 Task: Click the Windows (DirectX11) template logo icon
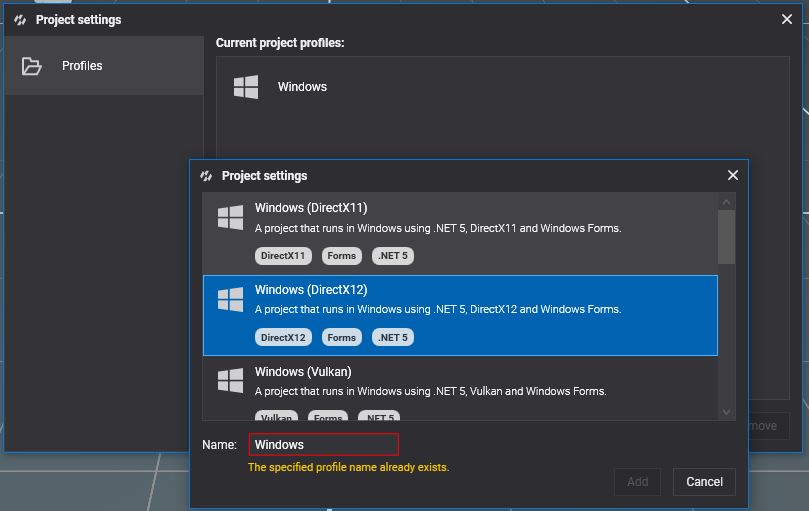pos(231,218)
